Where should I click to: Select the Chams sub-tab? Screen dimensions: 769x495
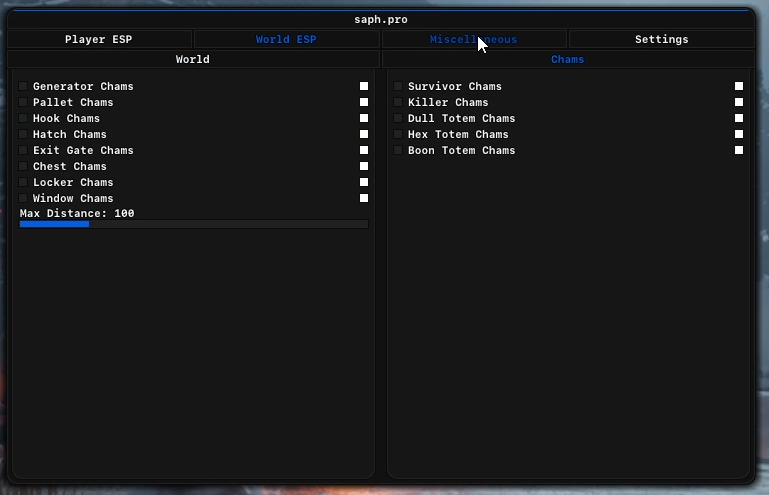tap(568, 59)
